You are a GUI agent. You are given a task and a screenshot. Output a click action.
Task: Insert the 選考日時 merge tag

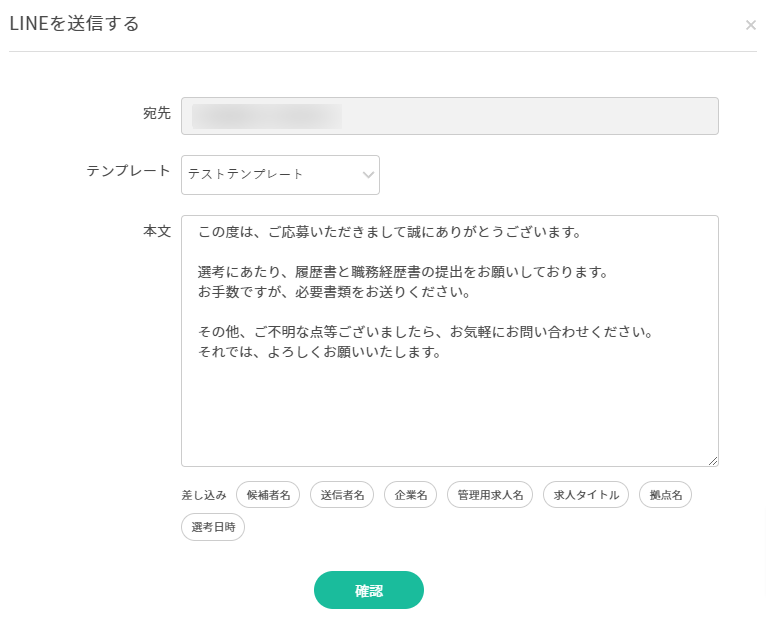213,527
